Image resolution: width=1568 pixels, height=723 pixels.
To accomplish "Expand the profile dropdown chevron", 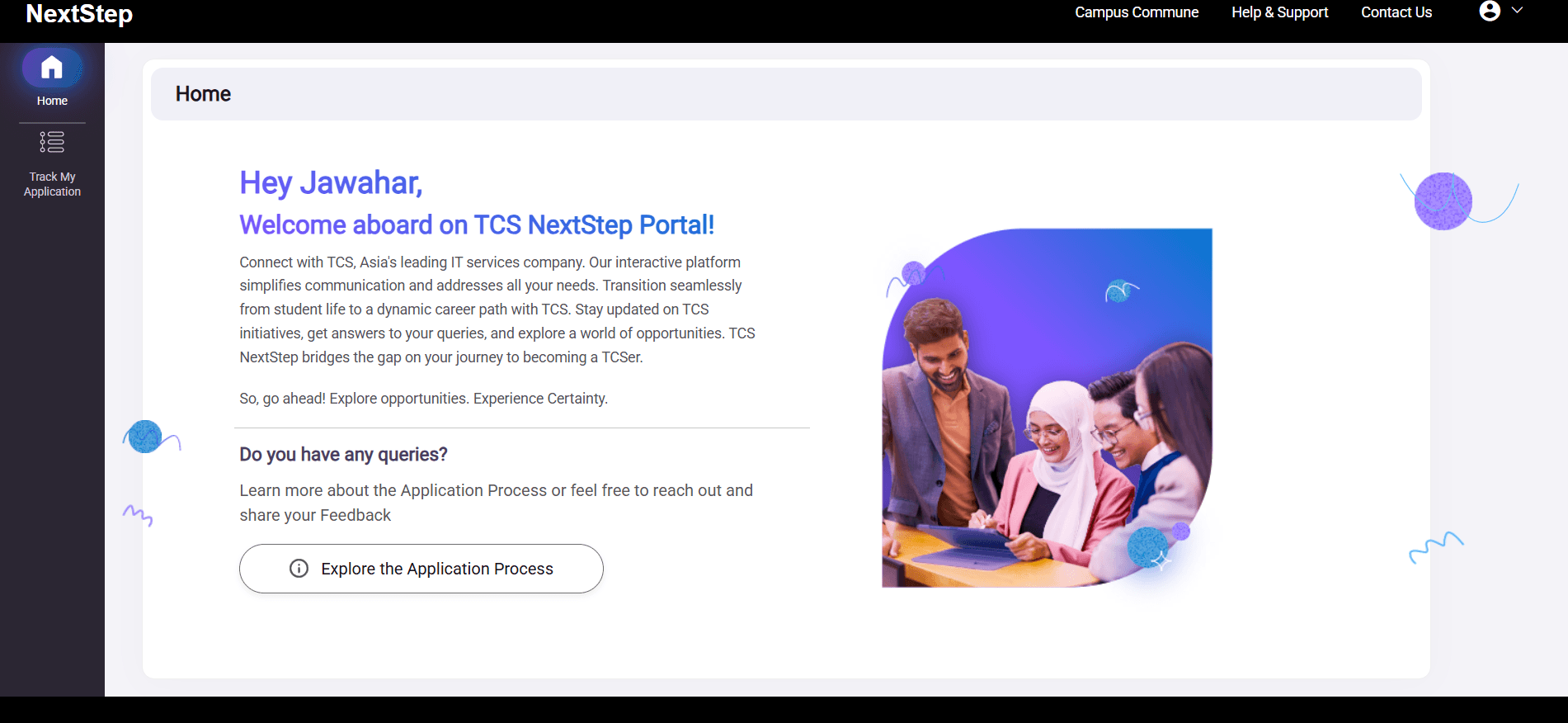I will 1517,11.
